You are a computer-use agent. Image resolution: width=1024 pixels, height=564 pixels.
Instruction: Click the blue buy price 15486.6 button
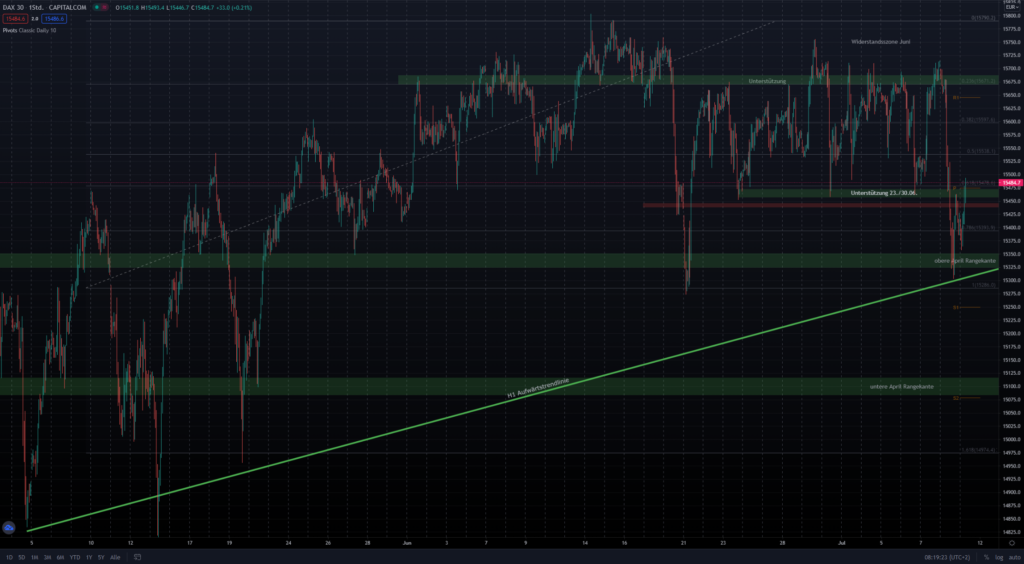click(x=53, y=18)
